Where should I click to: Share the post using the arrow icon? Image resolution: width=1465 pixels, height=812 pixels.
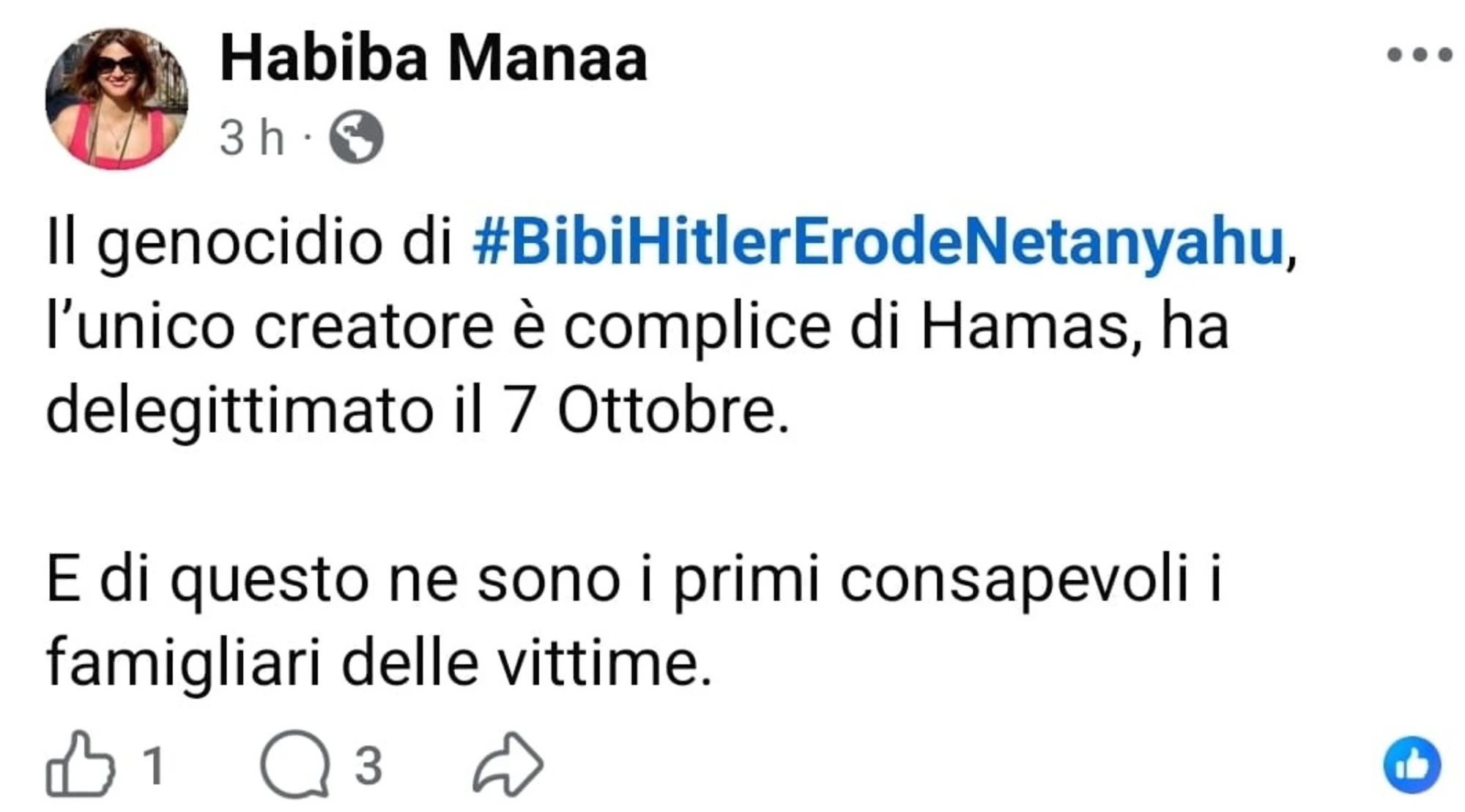tap(508, 764)
